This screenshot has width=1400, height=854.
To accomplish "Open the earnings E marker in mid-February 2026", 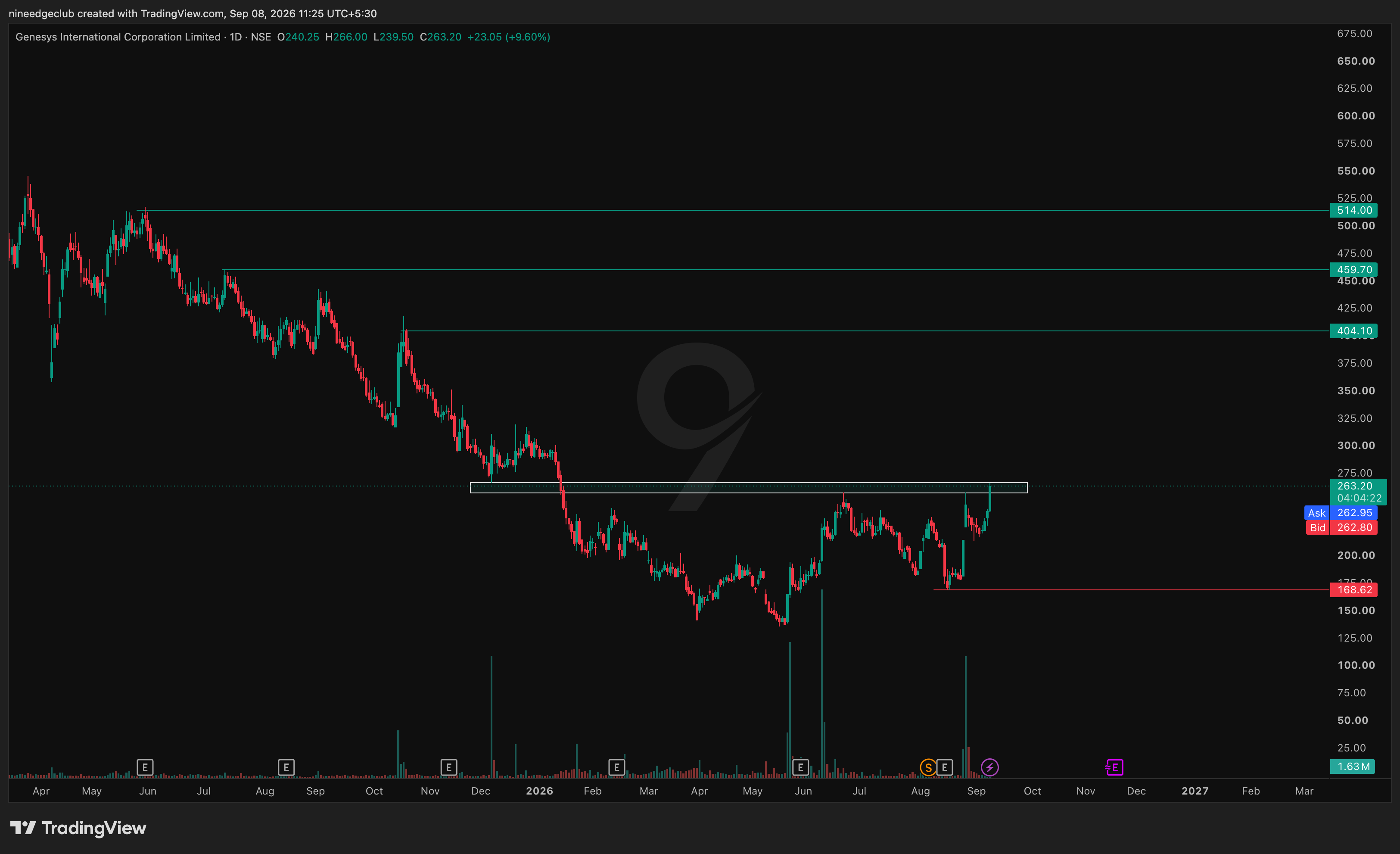I will (616, 768).
